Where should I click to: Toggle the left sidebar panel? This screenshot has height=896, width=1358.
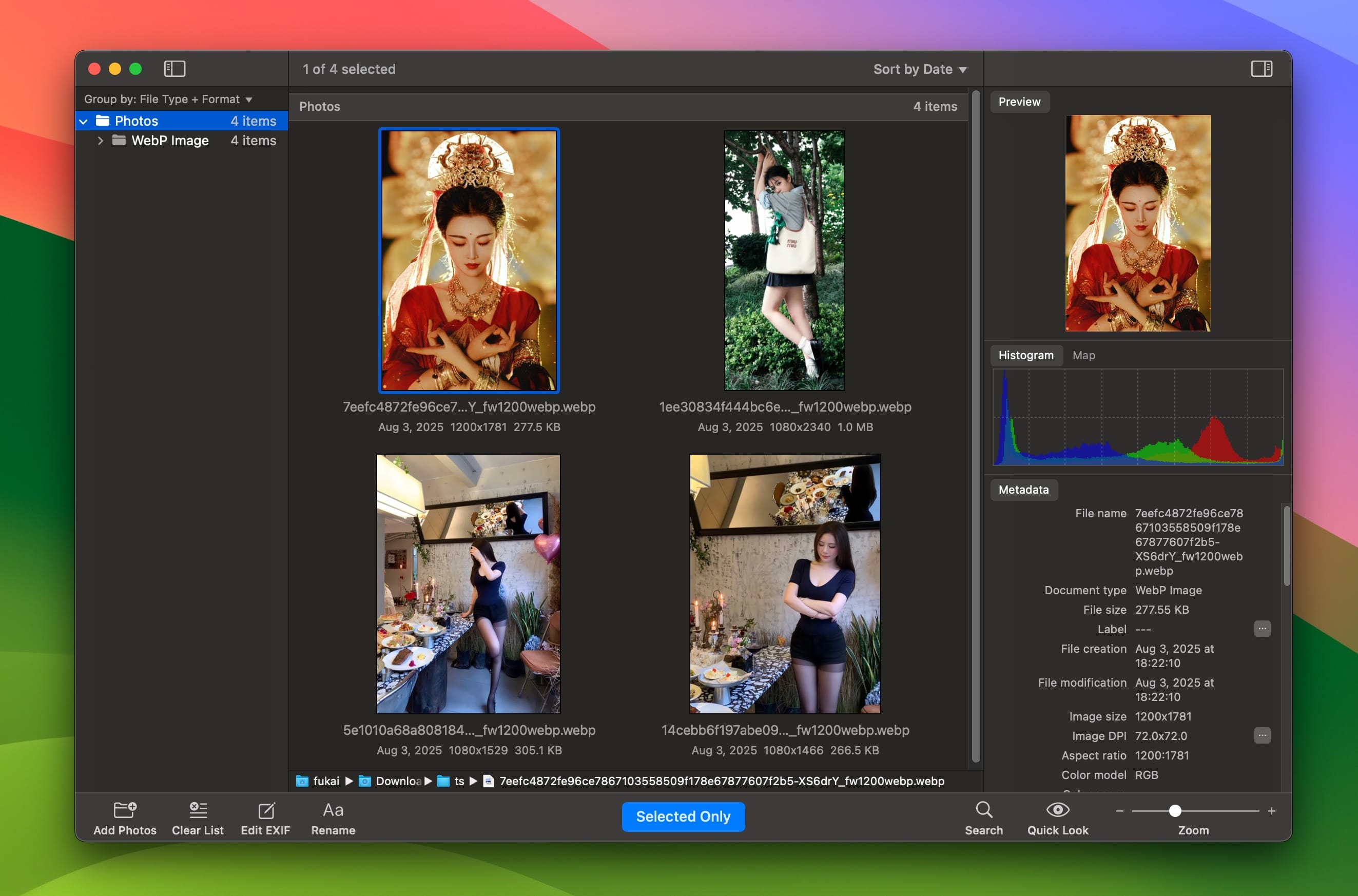tap(174, 69)
